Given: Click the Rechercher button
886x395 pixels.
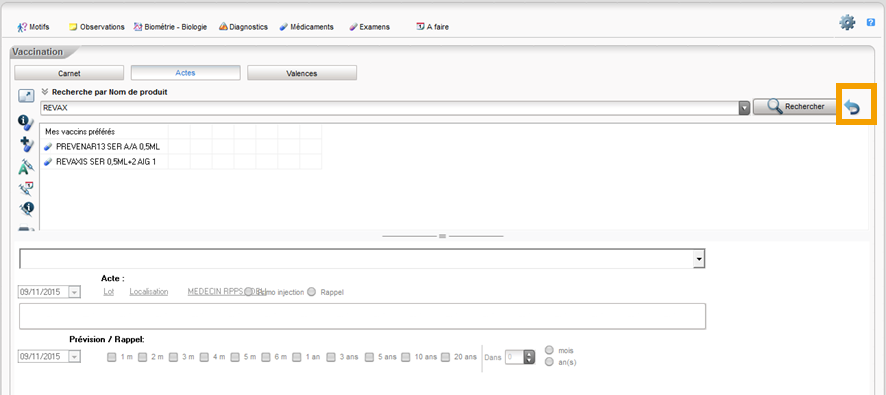Looking at the screenshot, I should point(794,106).
